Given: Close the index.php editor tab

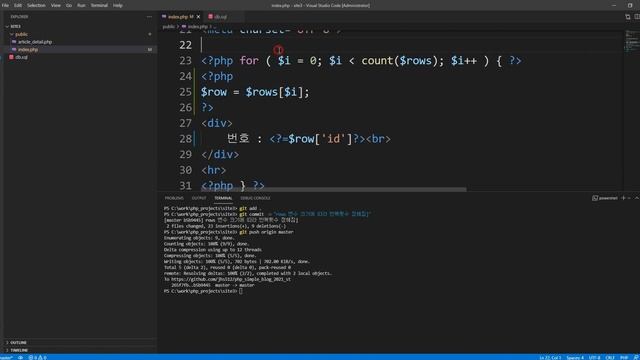Looking at the screenshot, I should point(198,17).
